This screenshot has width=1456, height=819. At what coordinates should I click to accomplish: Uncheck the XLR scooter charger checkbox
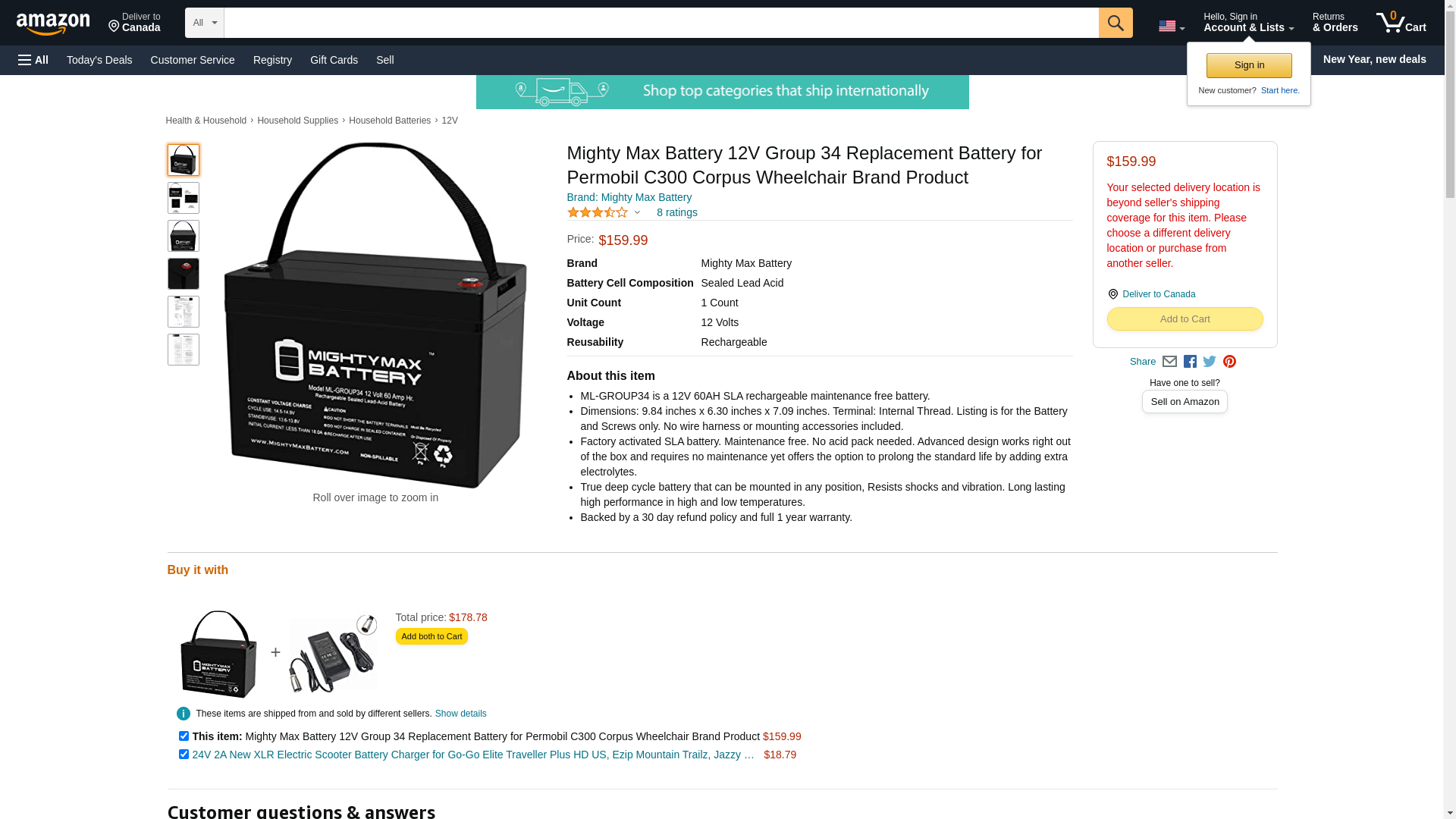[x=184, y=755]
